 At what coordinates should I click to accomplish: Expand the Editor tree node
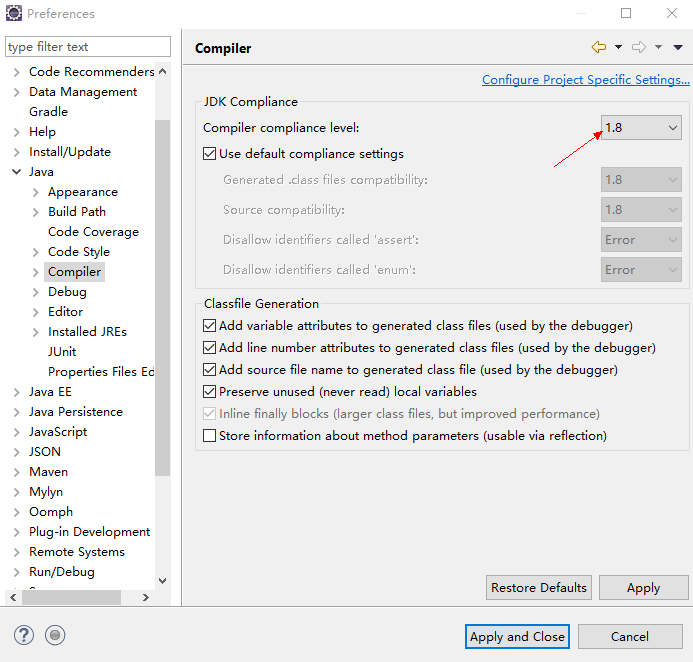(36, 312)
